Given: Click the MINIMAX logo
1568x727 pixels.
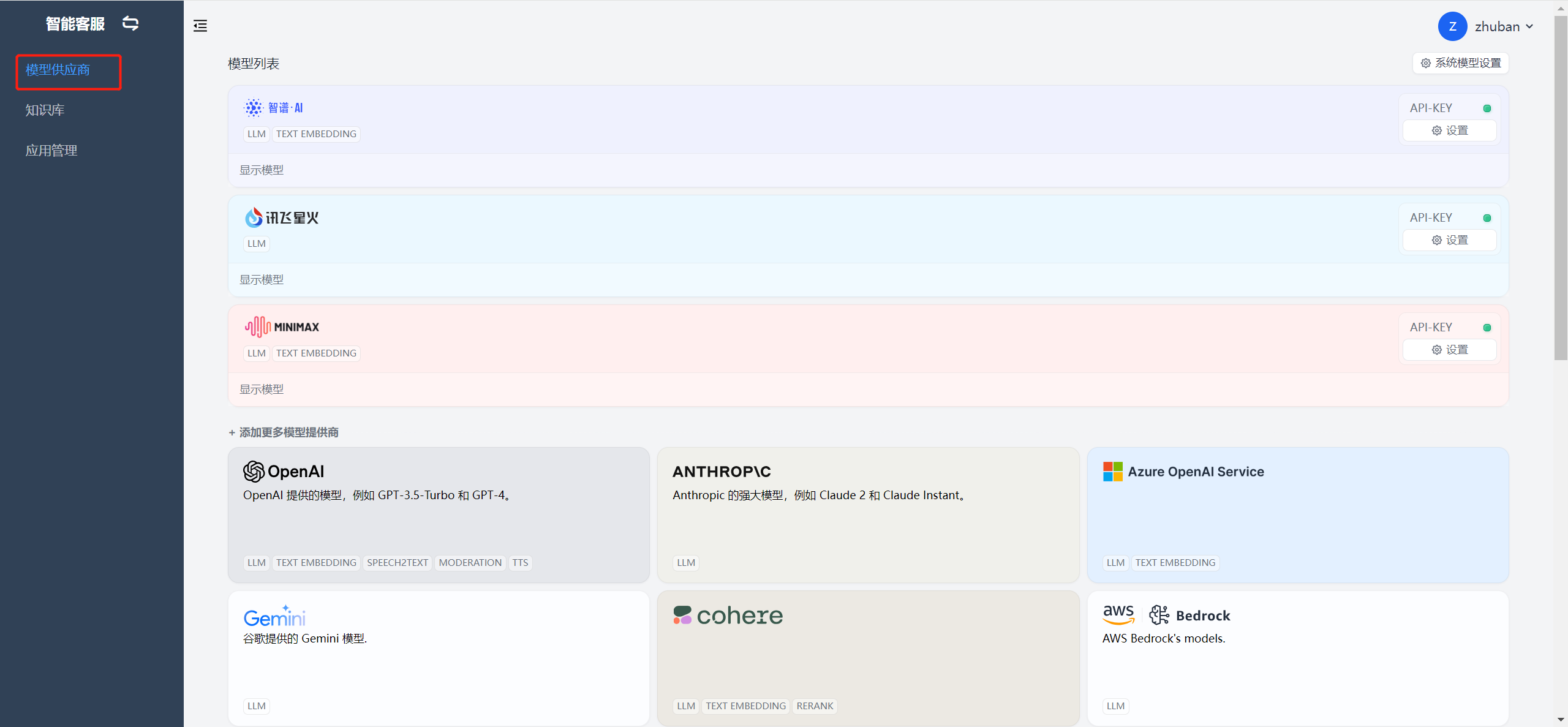Looking at the screenshot, I should pos(282,327).
